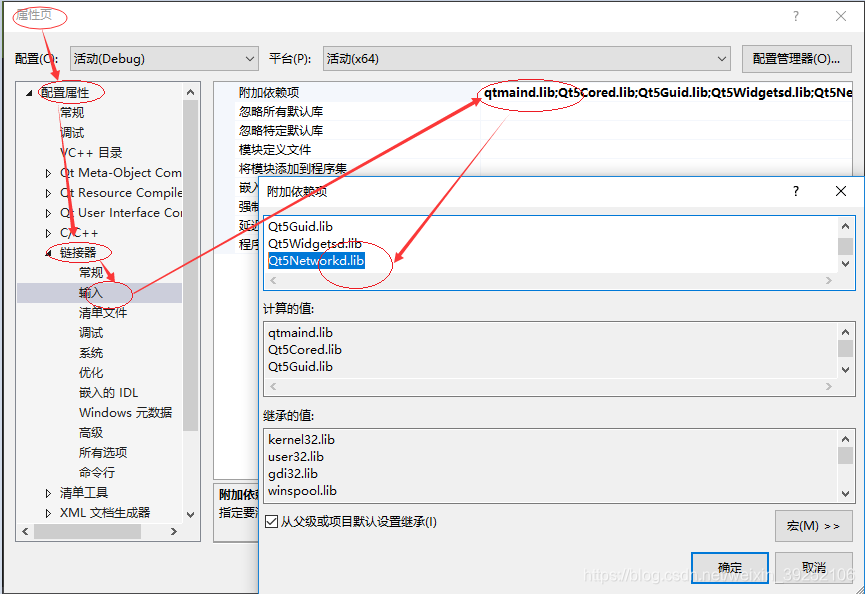Click help icon in 附加依赖项 dialog
865x594 pixels.
tap(795, 191)
